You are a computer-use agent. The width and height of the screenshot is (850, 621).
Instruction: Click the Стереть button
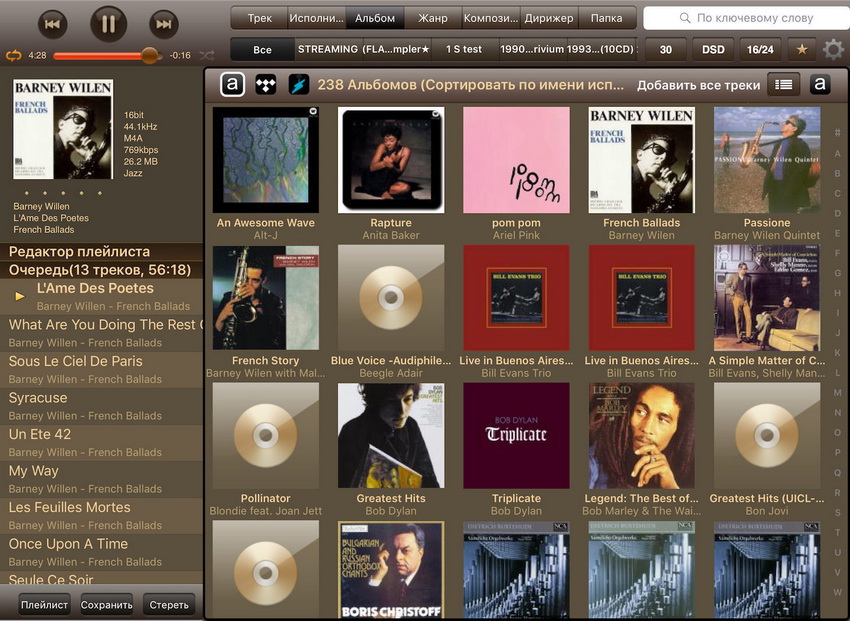169,605
